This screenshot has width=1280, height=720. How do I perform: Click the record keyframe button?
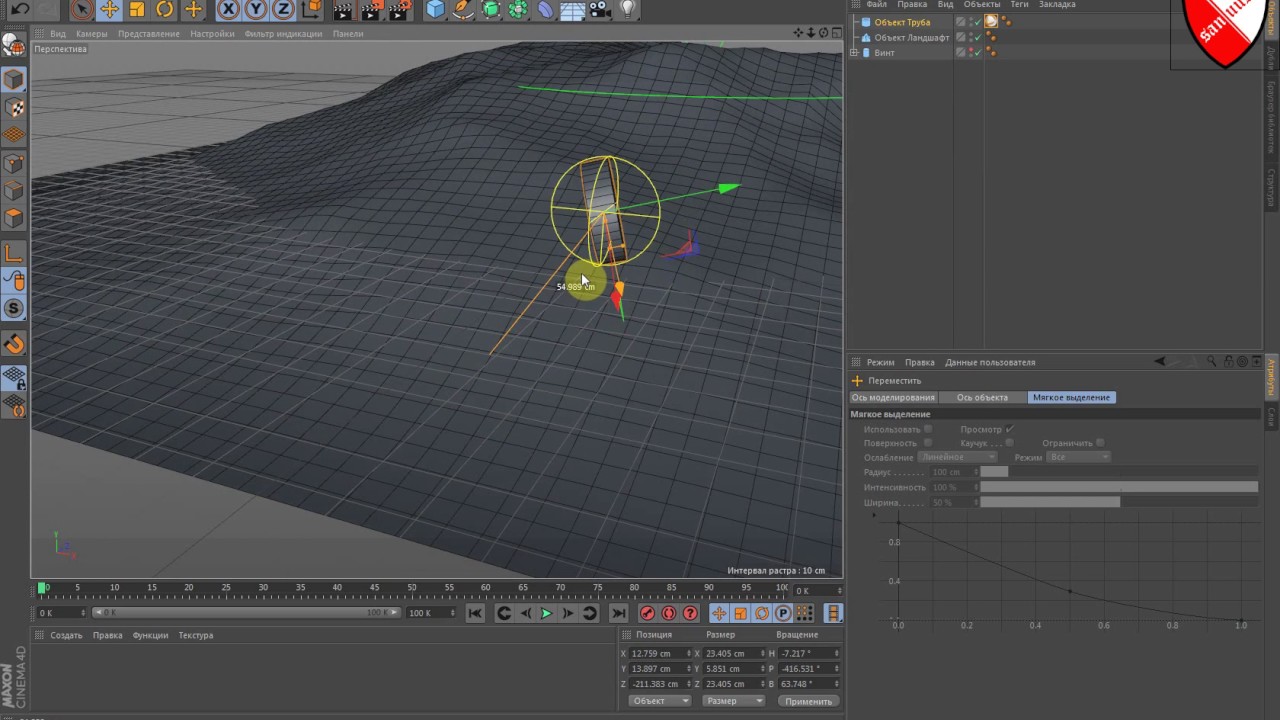647,613
